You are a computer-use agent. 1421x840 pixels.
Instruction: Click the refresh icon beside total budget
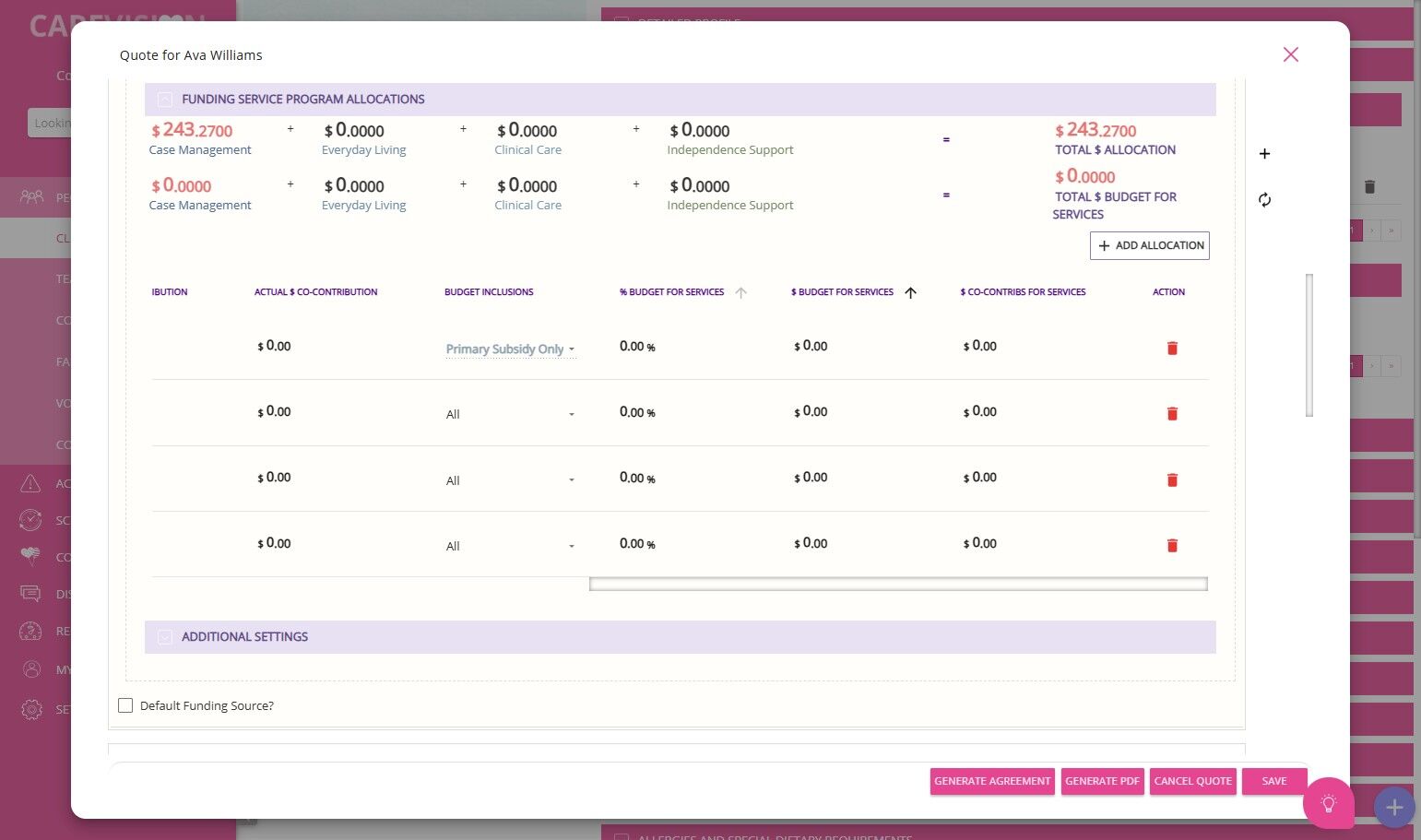1264,199
